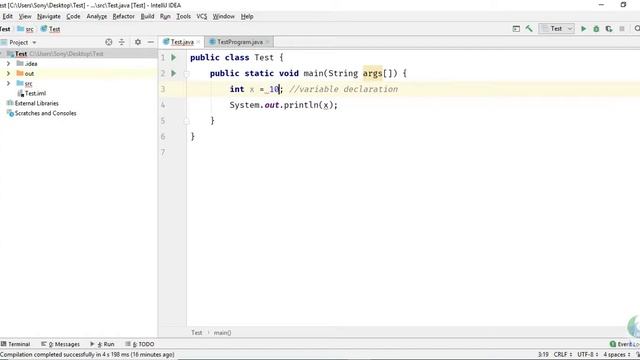640x360 pixels.
Task: Place cursor in println(x) line
Action: [x=284, y=105]
